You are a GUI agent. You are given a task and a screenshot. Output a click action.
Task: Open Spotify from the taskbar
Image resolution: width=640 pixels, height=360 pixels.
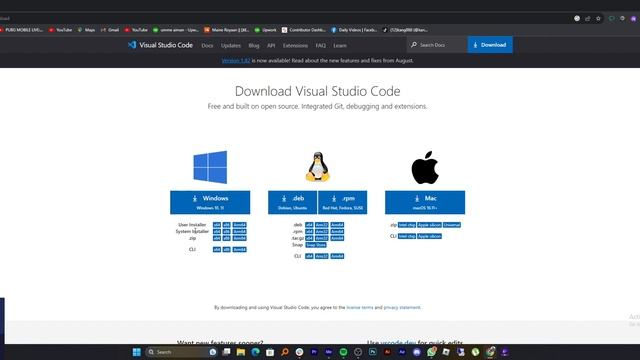click(x=343, y=352)
